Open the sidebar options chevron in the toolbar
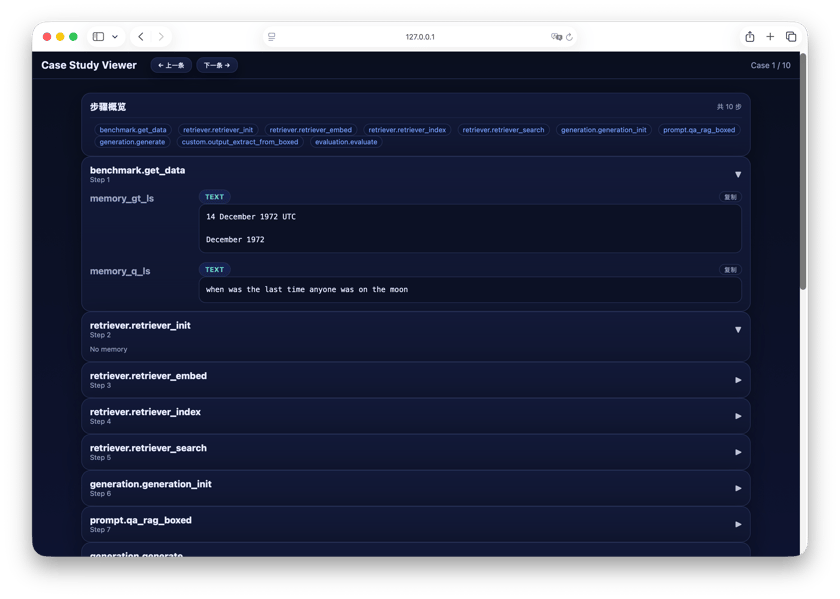This screenshot has width=840, height=599. (x=115, y=36)
